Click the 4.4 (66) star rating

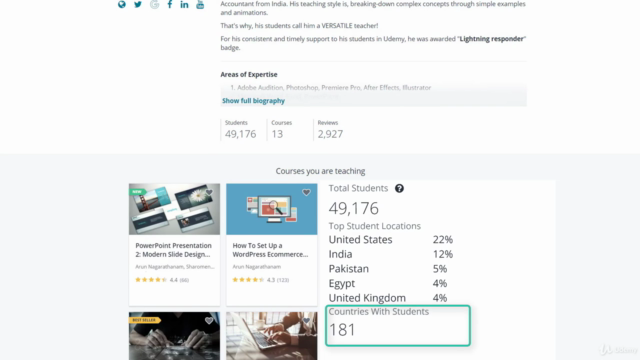162,280
